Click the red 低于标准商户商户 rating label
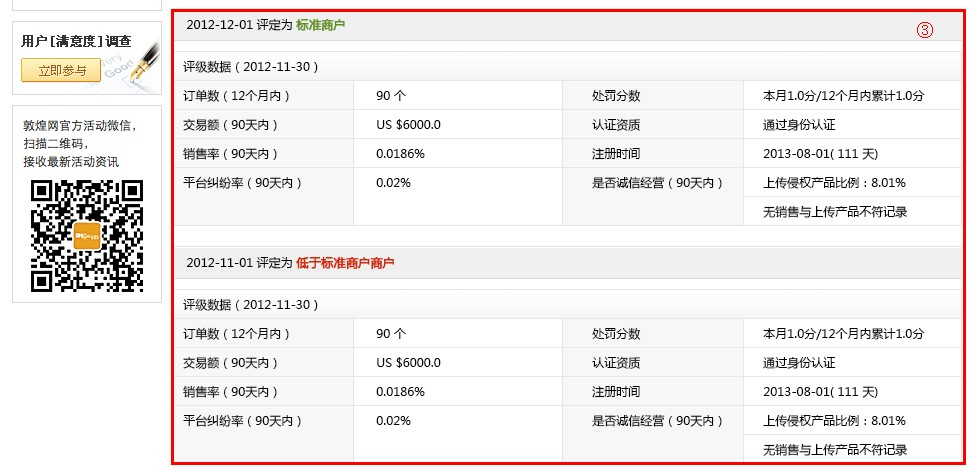The width and height of the screenshot is (971, 472). coord(345,263)
